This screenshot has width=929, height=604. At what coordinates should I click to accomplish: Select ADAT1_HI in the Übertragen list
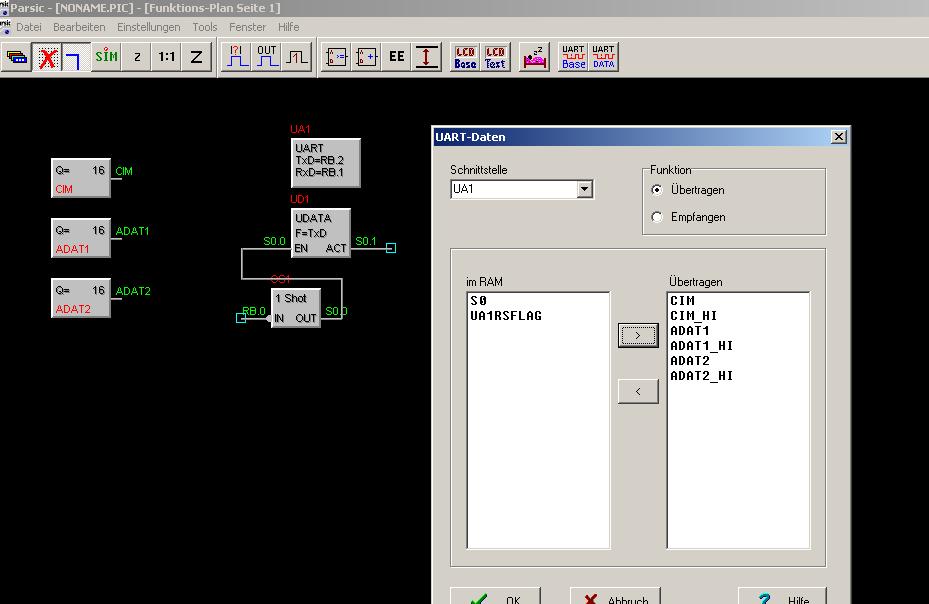(701, 346)
